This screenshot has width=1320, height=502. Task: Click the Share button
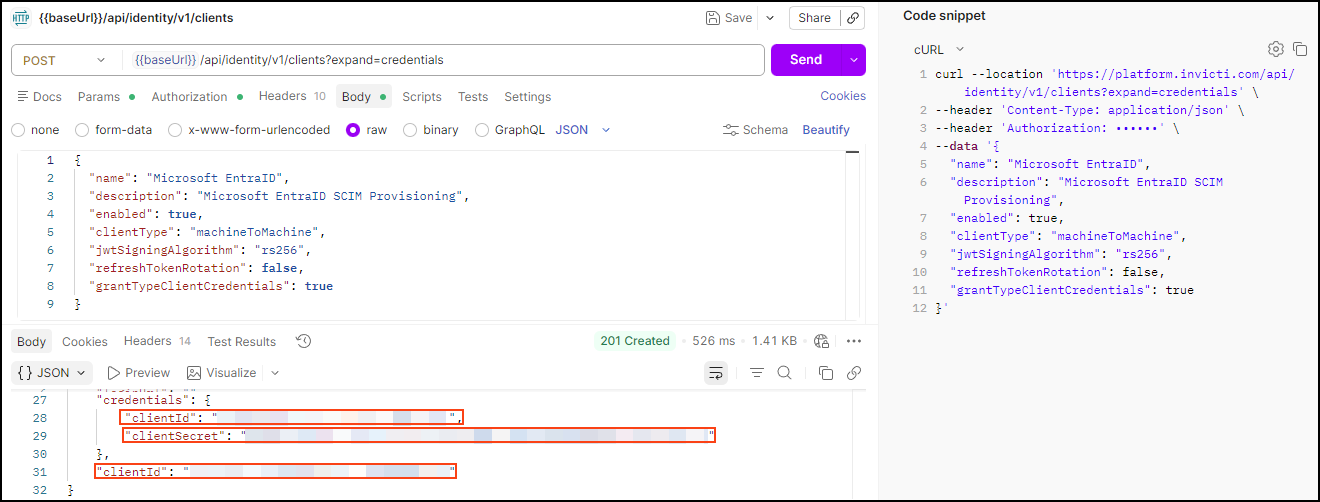coord(814,18)
